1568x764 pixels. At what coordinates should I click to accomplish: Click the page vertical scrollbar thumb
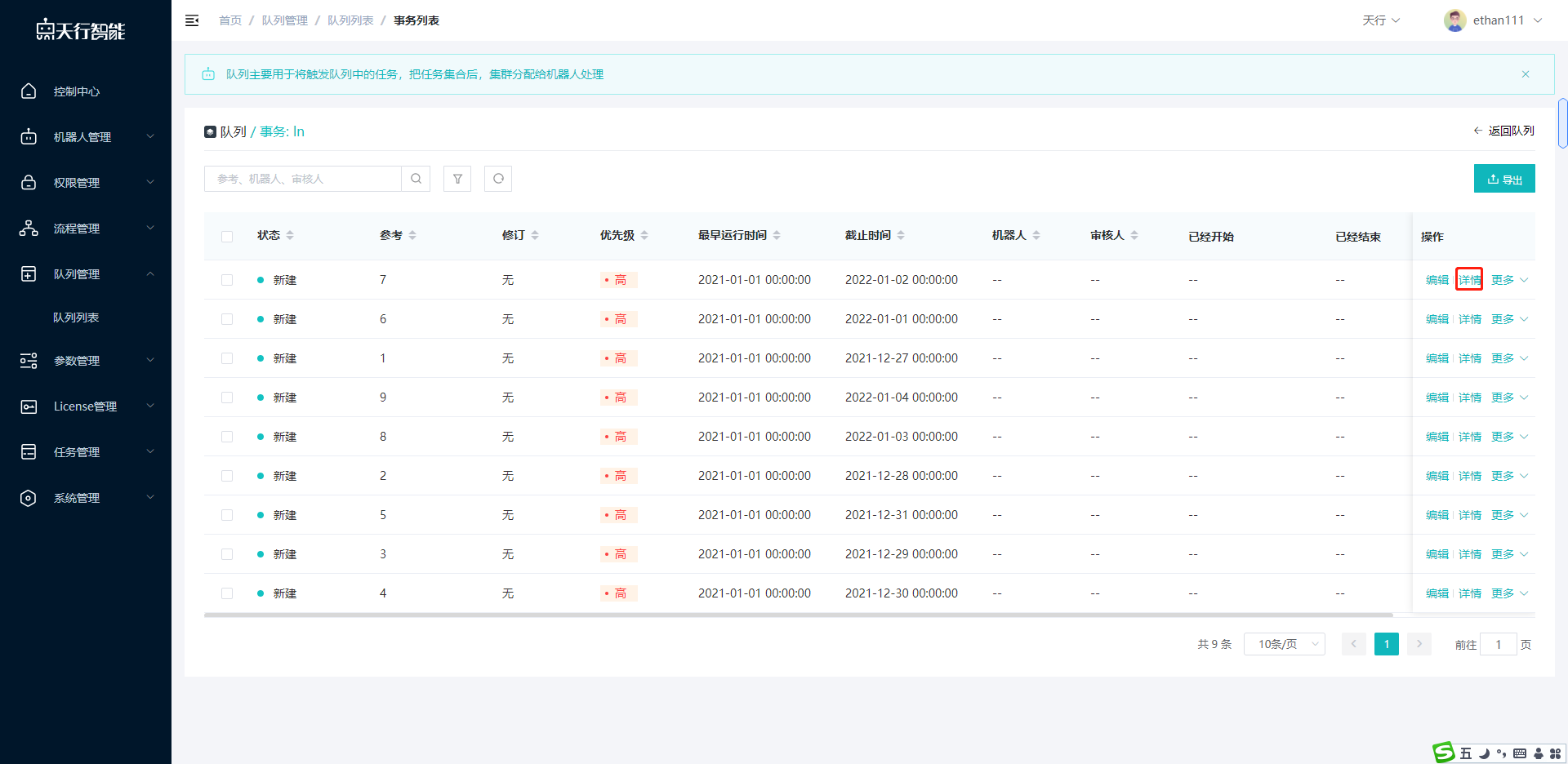[x=1562, y=122]
